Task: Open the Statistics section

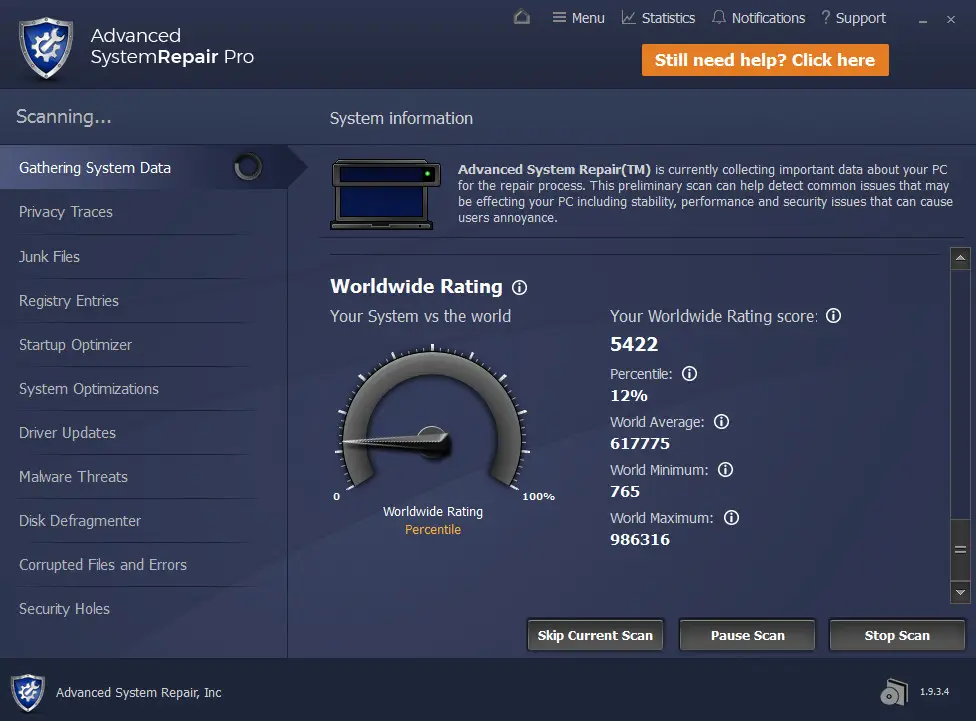Action: pos(659,18)
